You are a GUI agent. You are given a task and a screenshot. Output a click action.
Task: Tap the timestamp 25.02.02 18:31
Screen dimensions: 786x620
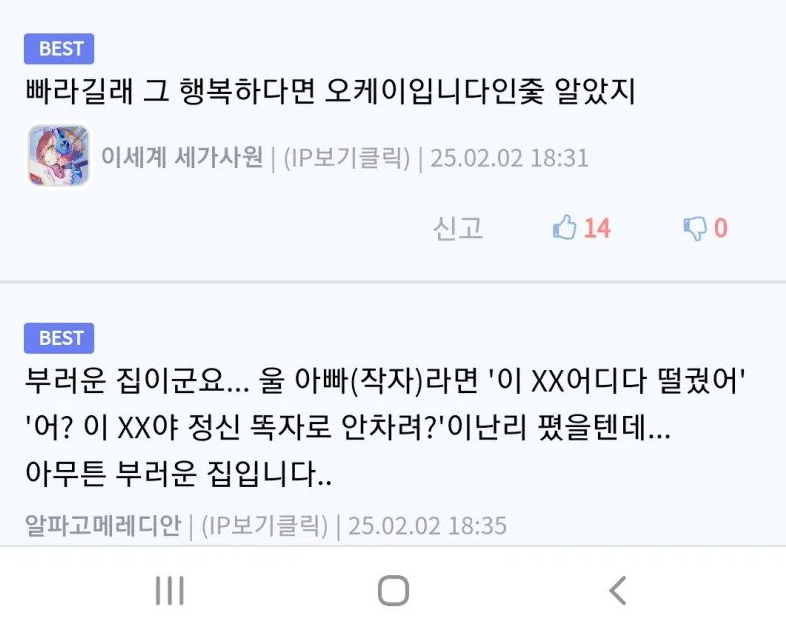[x=509, y=158]
